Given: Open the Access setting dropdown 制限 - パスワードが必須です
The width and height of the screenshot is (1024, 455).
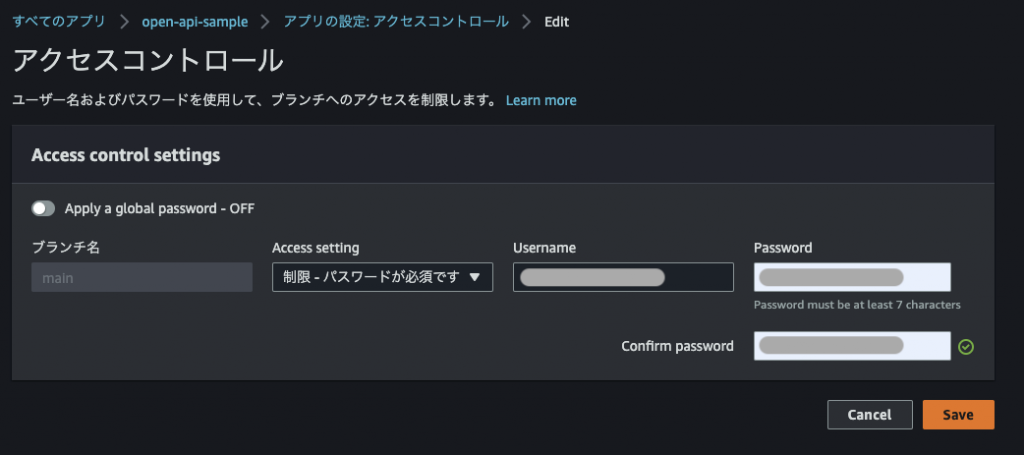Looking at the screenshot, I should click(x=382, y=277).
